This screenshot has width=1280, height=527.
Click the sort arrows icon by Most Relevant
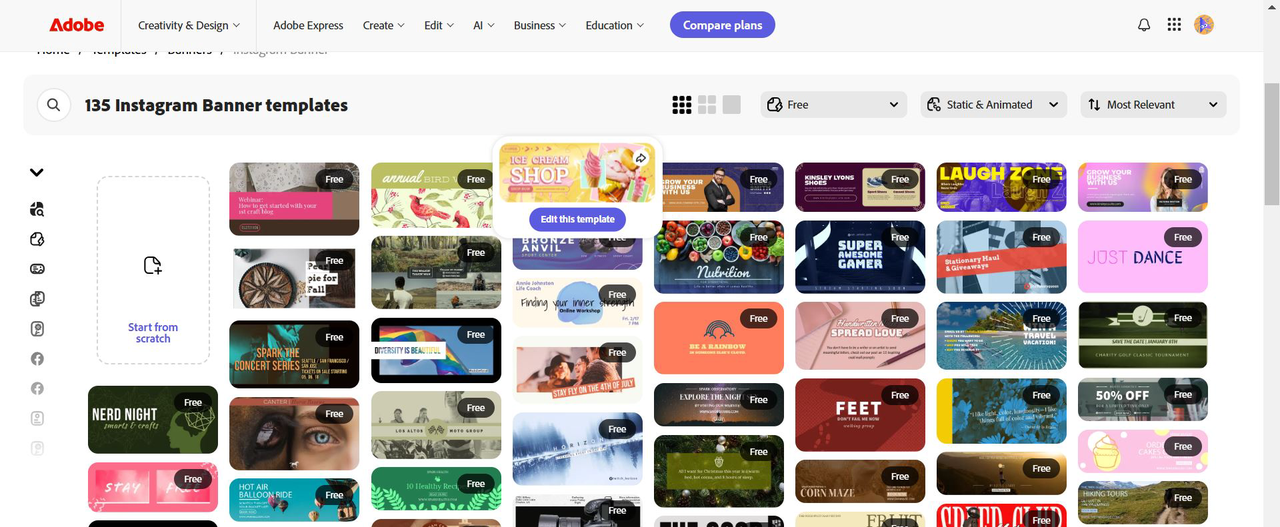pyautogui.click(x=1095, y=105)
